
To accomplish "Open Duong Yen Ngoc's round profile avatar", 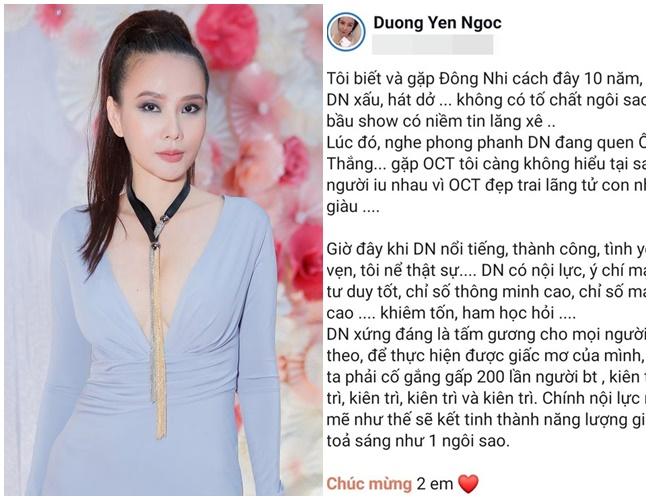I will point(346,32).
